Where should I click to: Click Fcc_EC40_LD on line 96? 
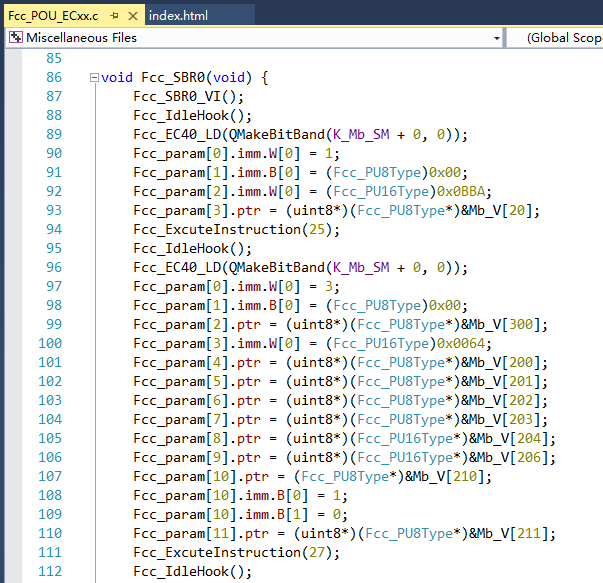pyautogui.click(x=177, y=268)
